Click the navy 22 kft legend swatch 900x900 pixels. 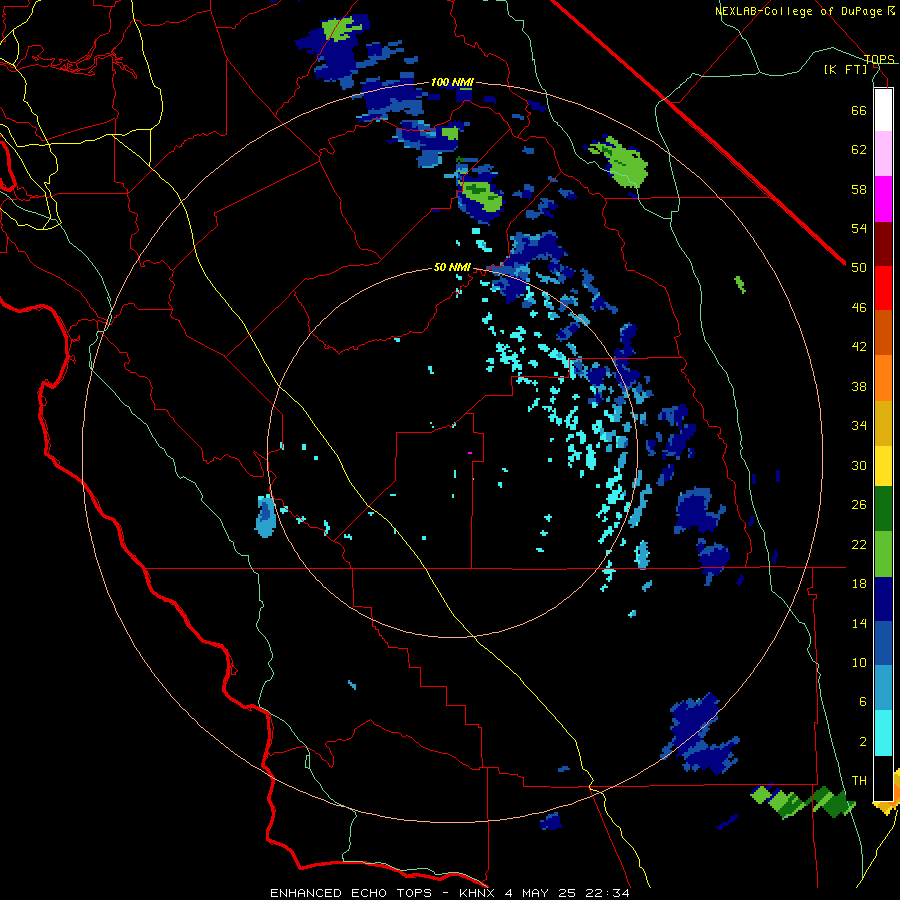pyautogui.click(x=883, y=599)
